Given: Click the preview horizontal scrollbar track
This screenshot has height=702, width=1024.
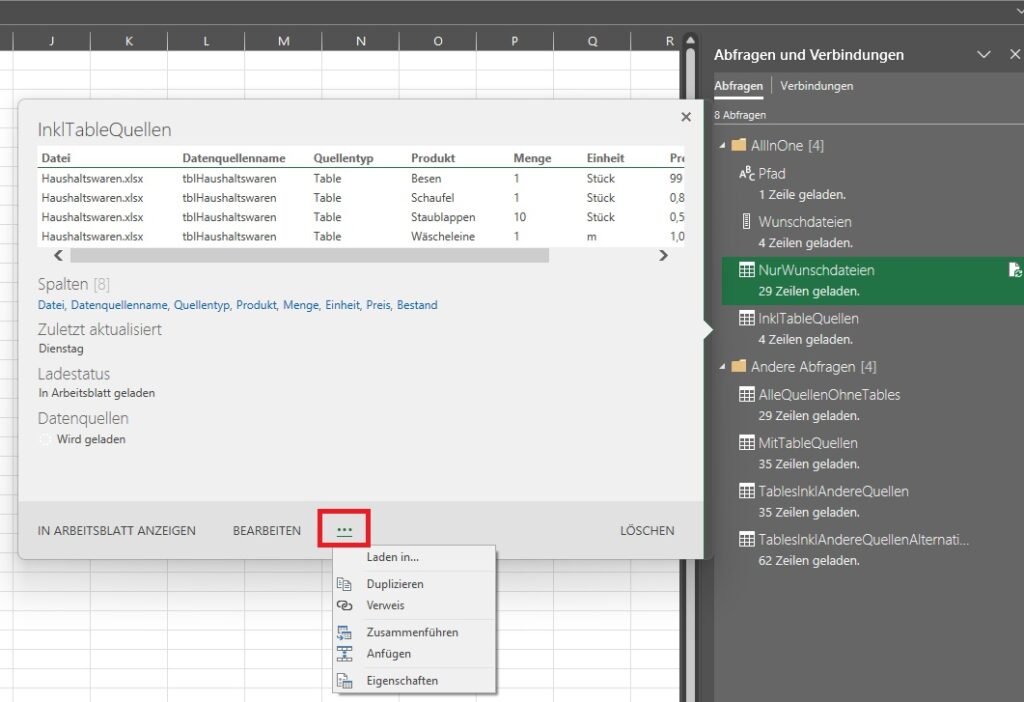Looking at the screenshot, I should point(310,255).
